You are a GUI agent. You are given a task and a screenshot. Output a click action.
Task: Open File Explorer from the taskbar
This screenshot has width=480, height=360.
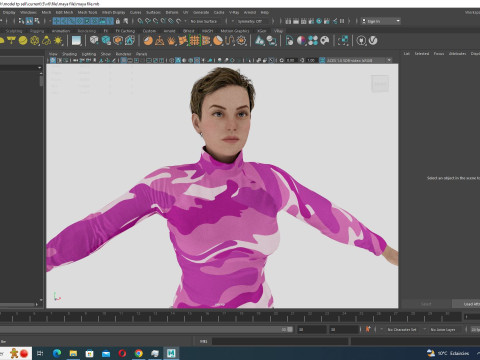73,353
